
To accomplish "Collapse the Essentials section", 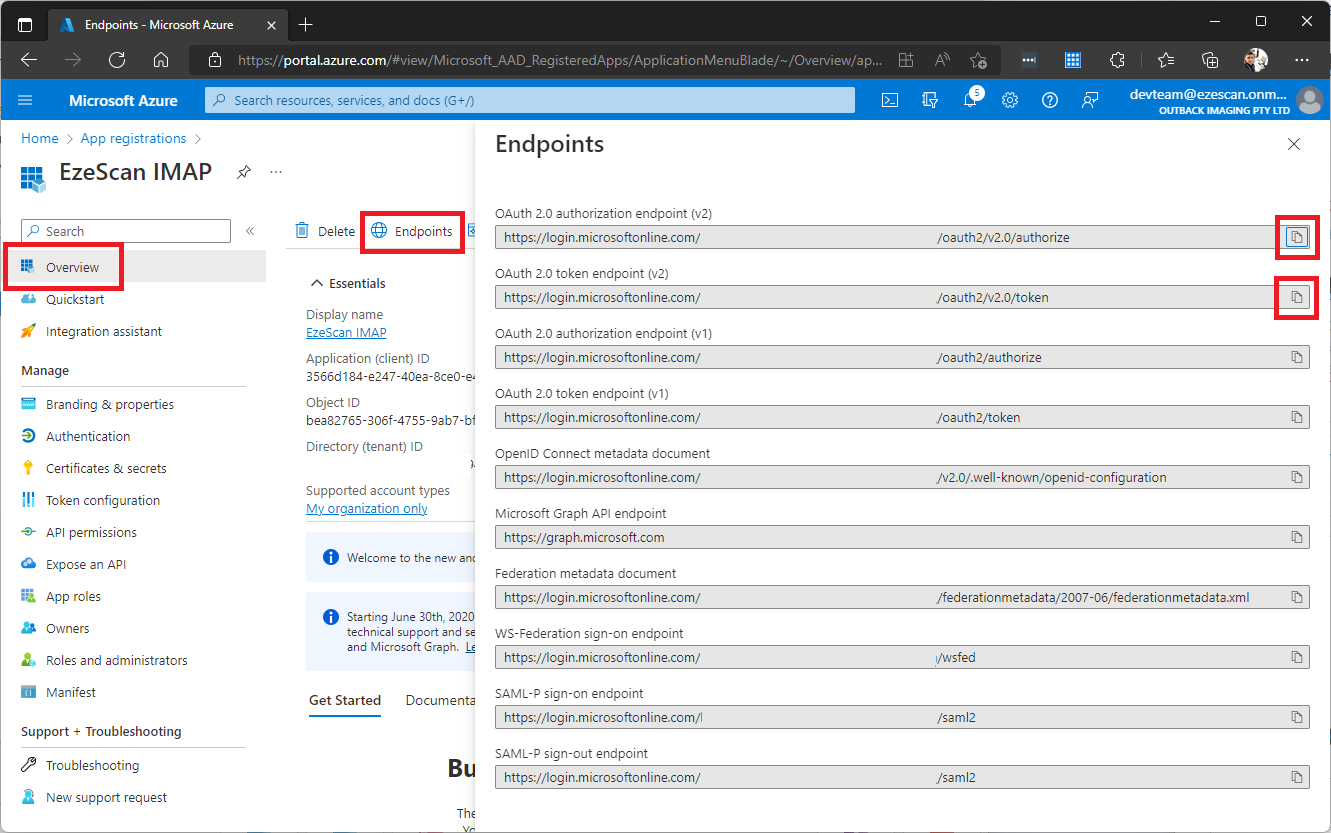I will [318, 283].
